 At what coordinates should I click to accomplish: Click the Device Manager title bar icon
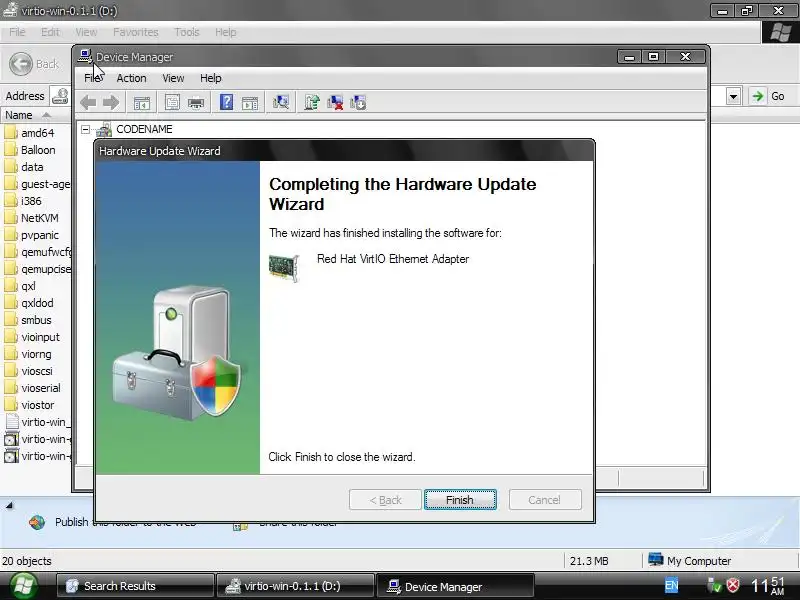(85, 56)
